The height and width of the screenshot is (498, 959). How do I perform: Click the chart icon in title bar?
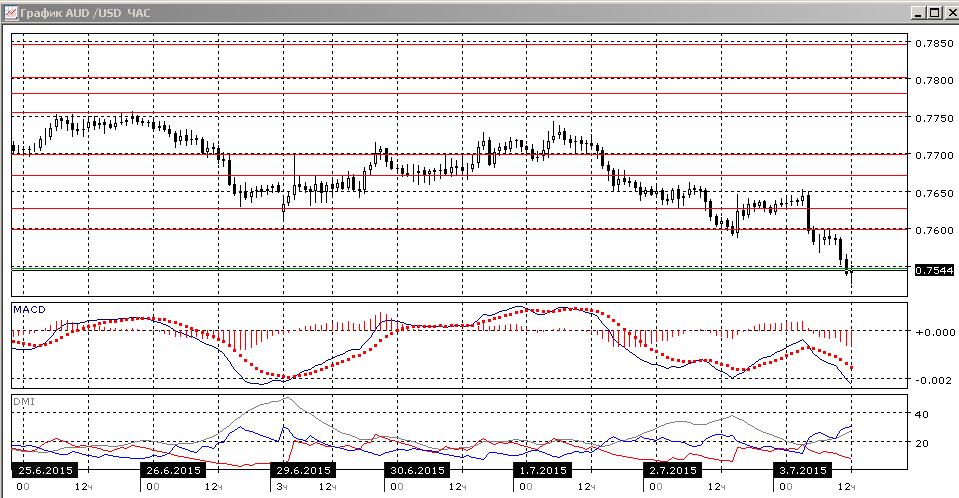(10, 12)
